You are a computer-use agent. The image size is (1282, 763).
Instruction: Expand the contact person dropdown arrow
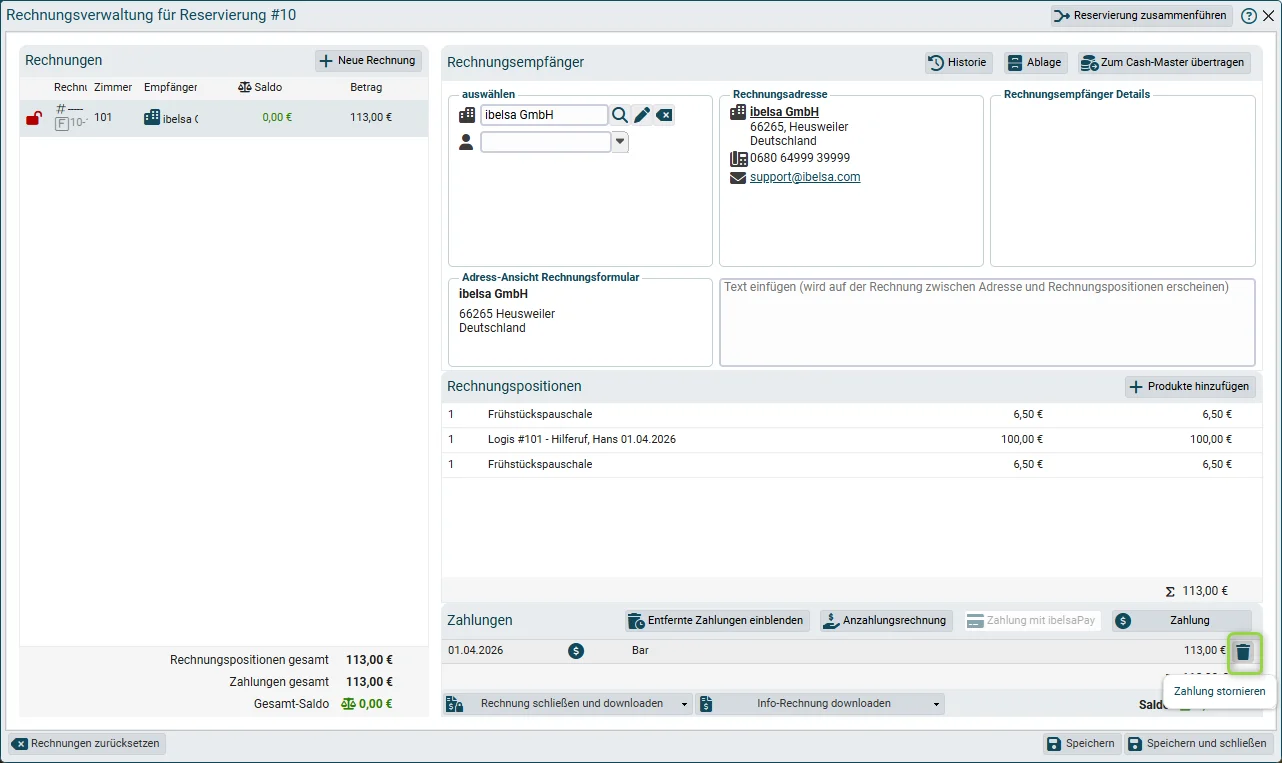point(620,143)
